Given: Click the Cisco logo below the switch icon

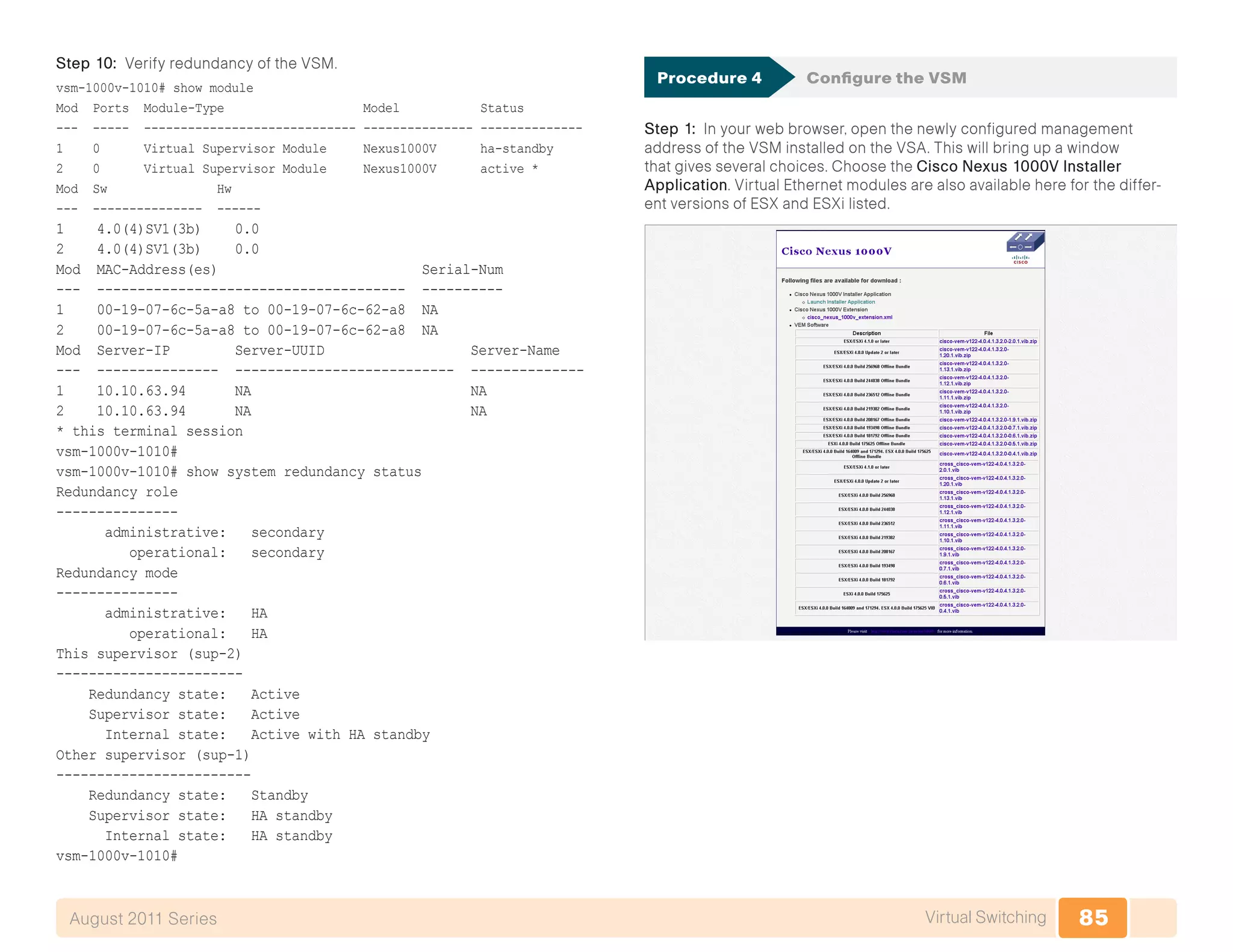Looking at the screenshot, I should 1020,260.
